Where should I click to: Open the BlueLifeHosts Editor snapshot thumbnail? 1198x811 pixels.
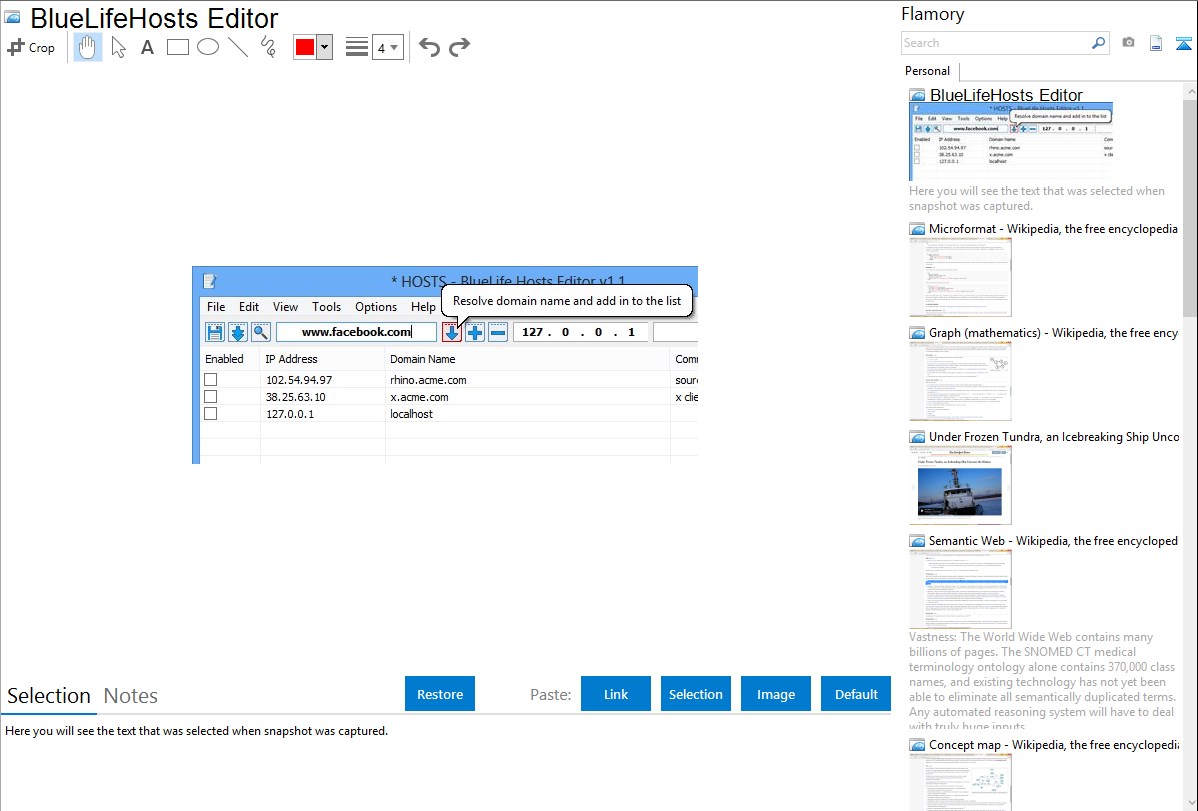coord(1011,141)
